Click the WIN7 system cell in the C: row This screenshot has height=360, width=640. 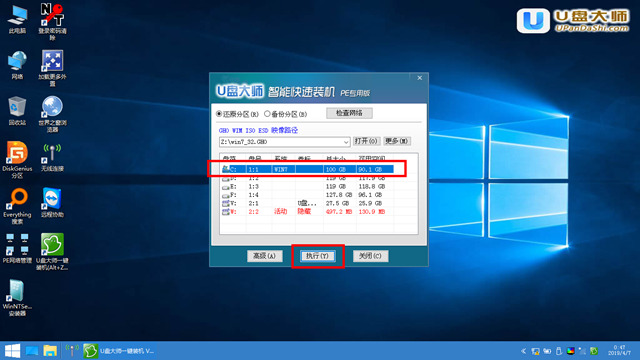click(280, 169)
